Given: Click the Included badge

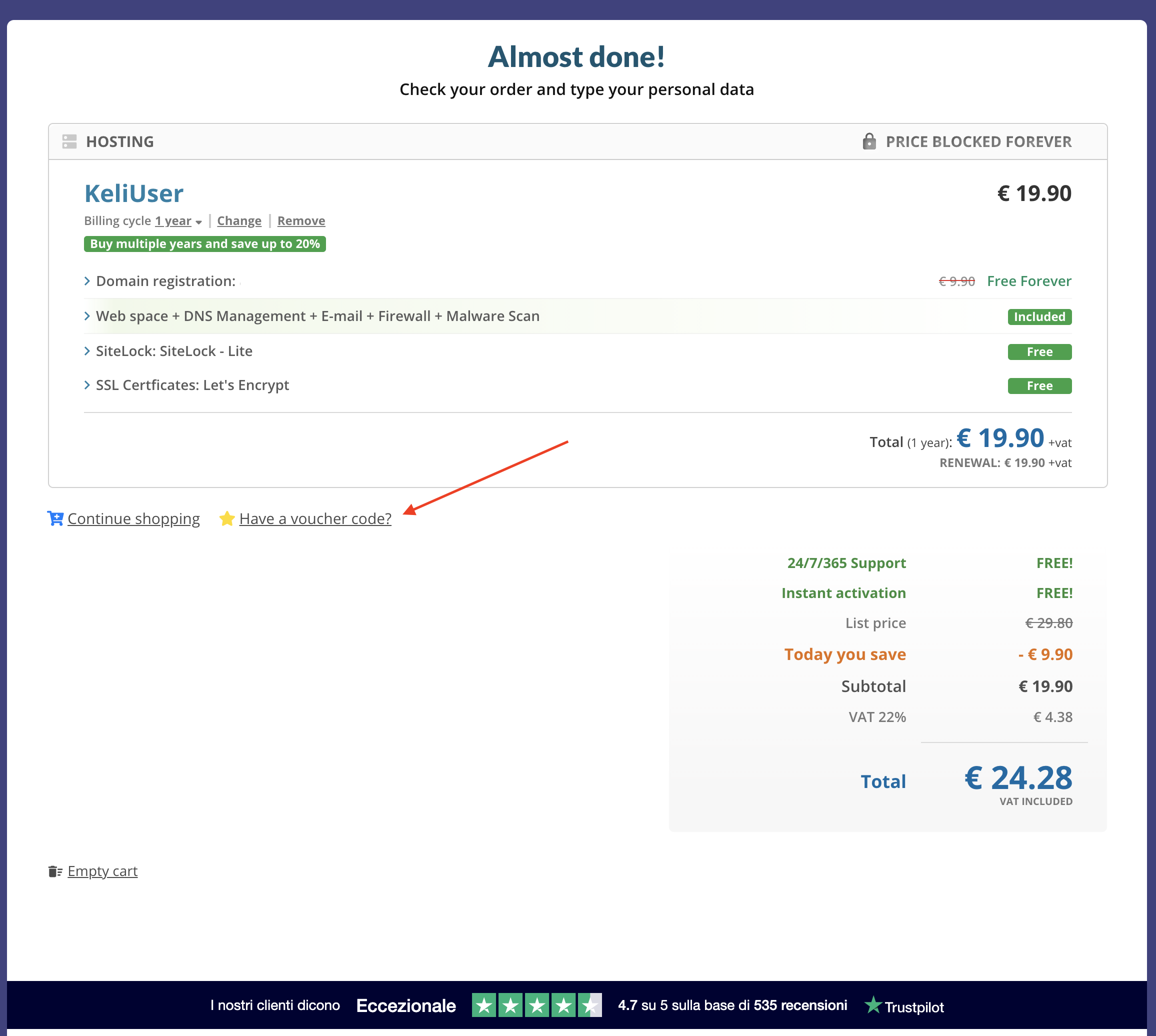Looking at the screenshot, I should point(1039,317).
